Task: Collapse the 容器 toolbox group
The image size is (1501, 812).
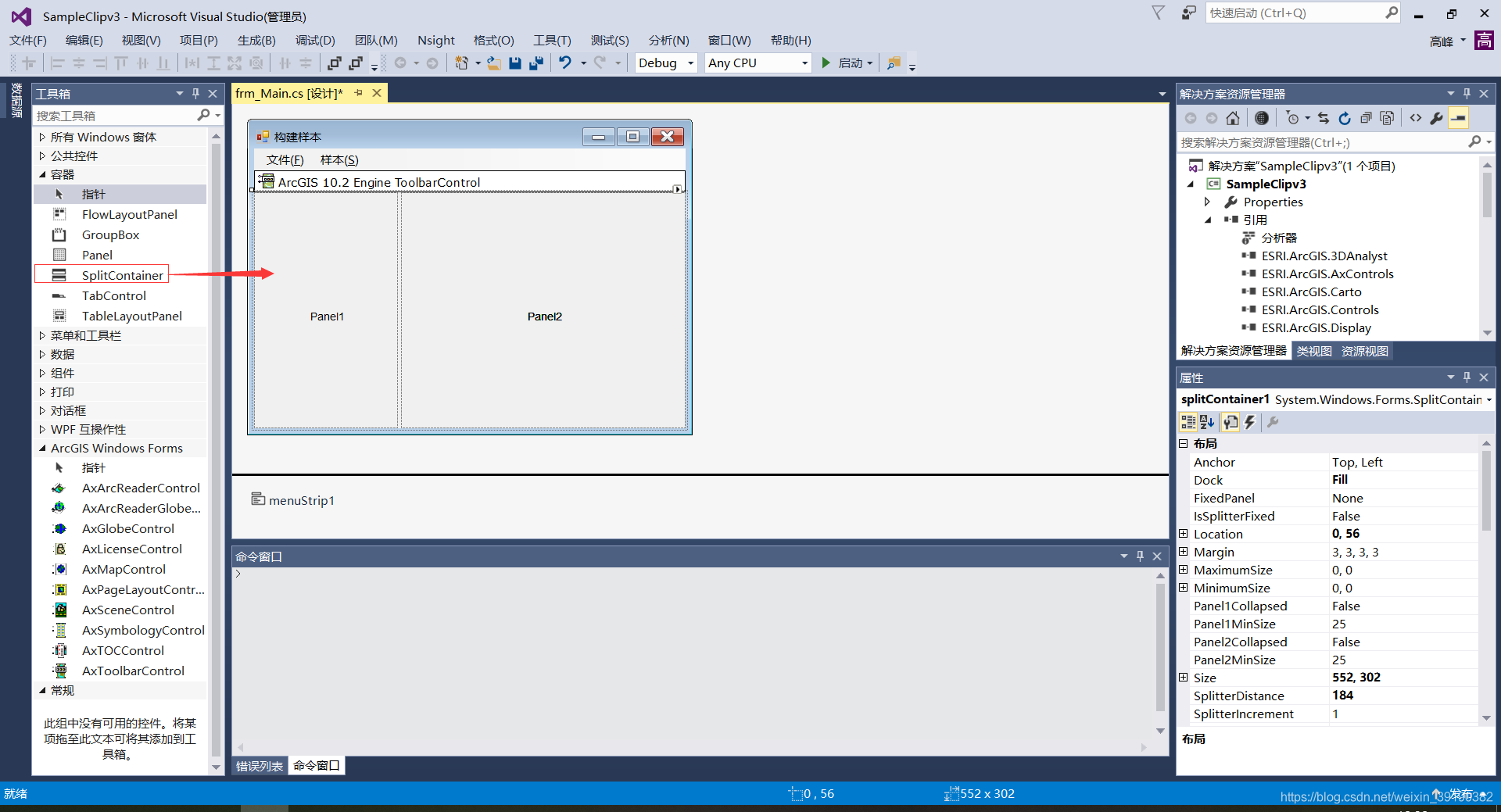Action: click(x=42, y=174)
